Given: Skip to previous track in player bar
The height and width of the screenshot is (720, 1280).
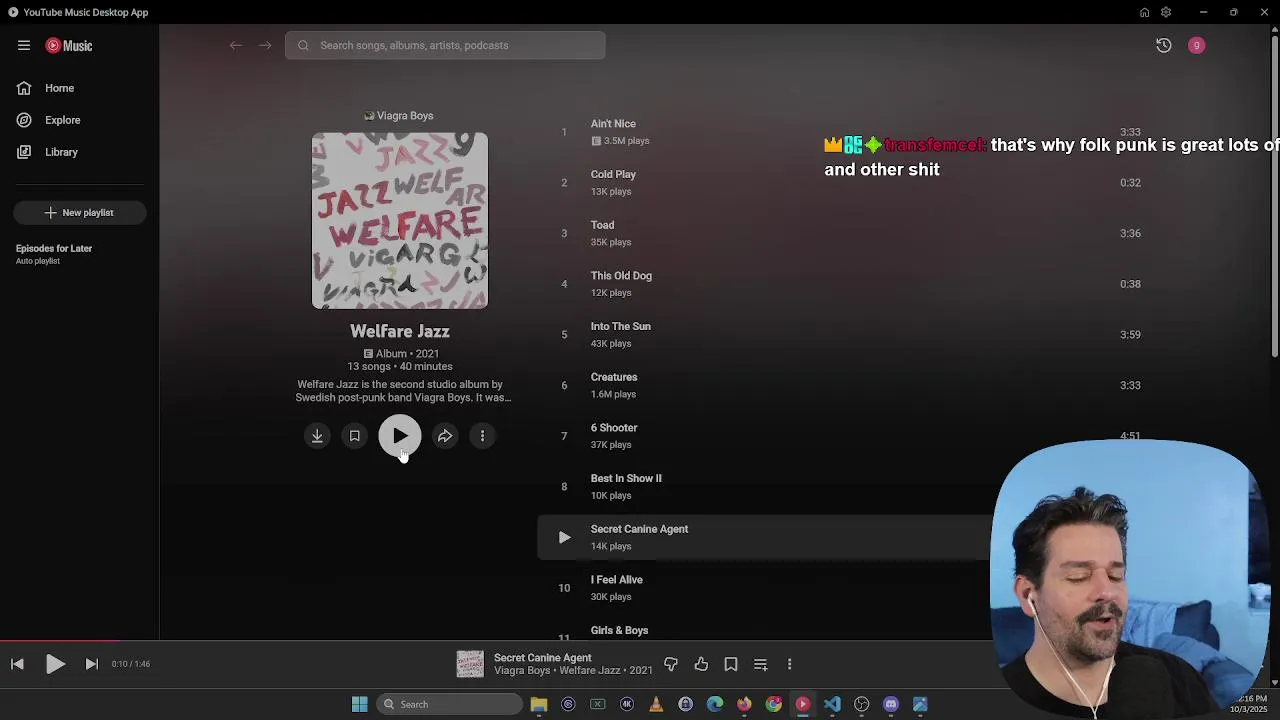Looking at the screenshot, I should pos(17,664).
